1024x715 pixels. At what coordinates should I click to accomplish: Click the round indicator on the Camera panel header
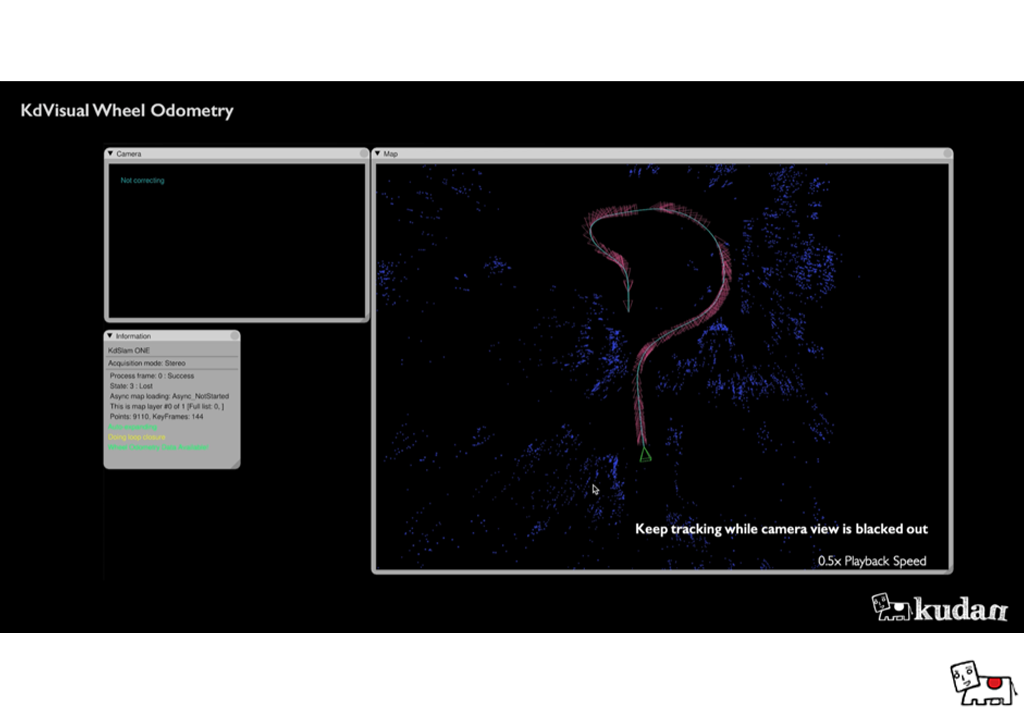pyautogui.click(x=364, y=154)
